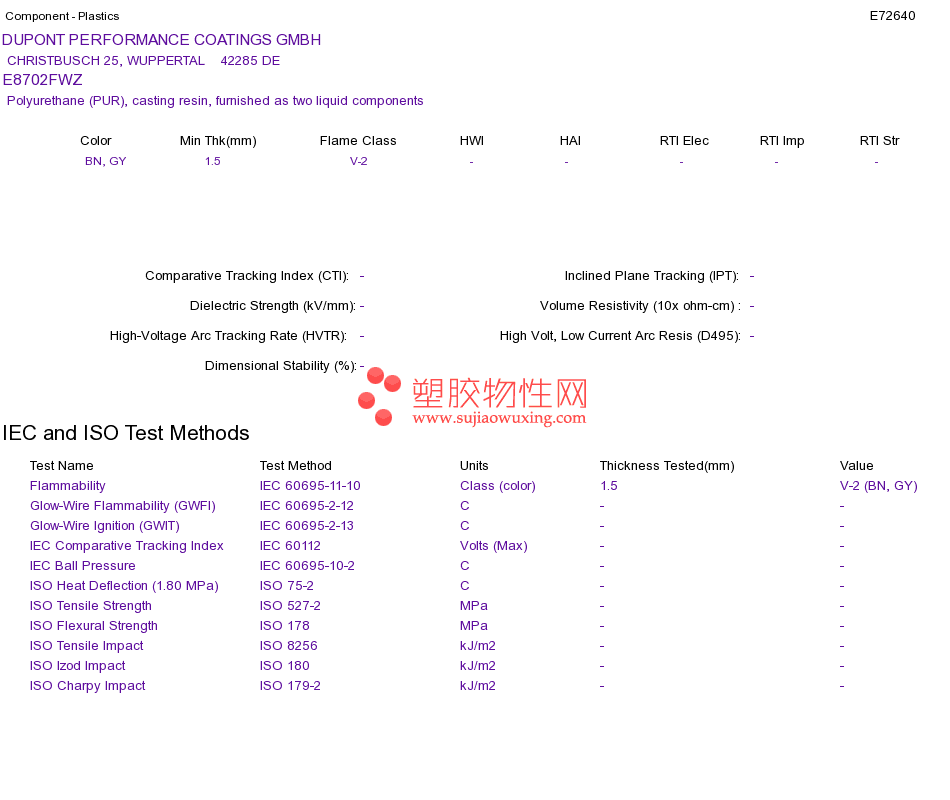Click the IEC and ISO Test Methods heading
The image size is (950, 800).
pos(126,433)
